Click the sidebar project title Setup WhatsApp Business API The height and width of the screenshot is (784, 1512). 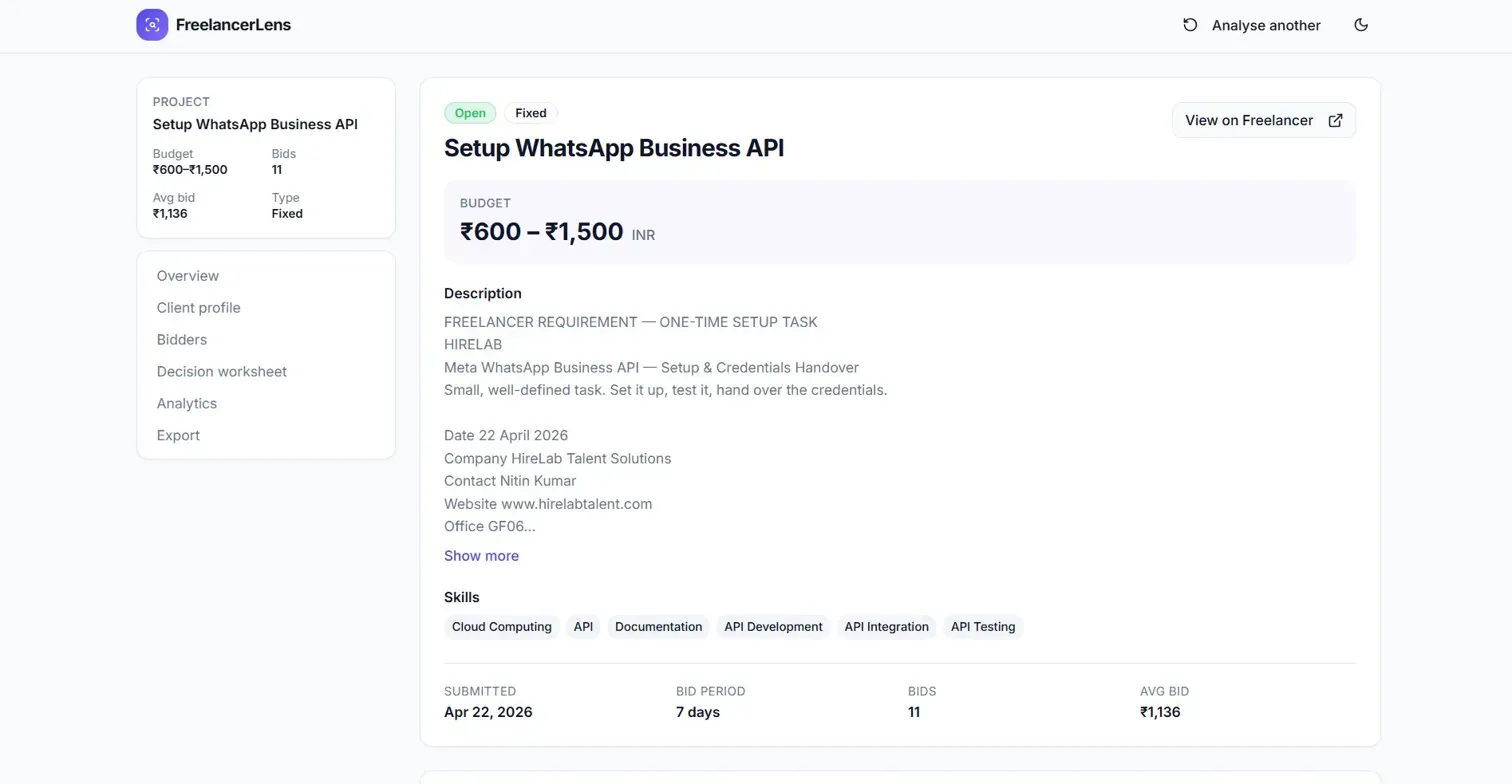pyautogui.click(x=255, y=125)
